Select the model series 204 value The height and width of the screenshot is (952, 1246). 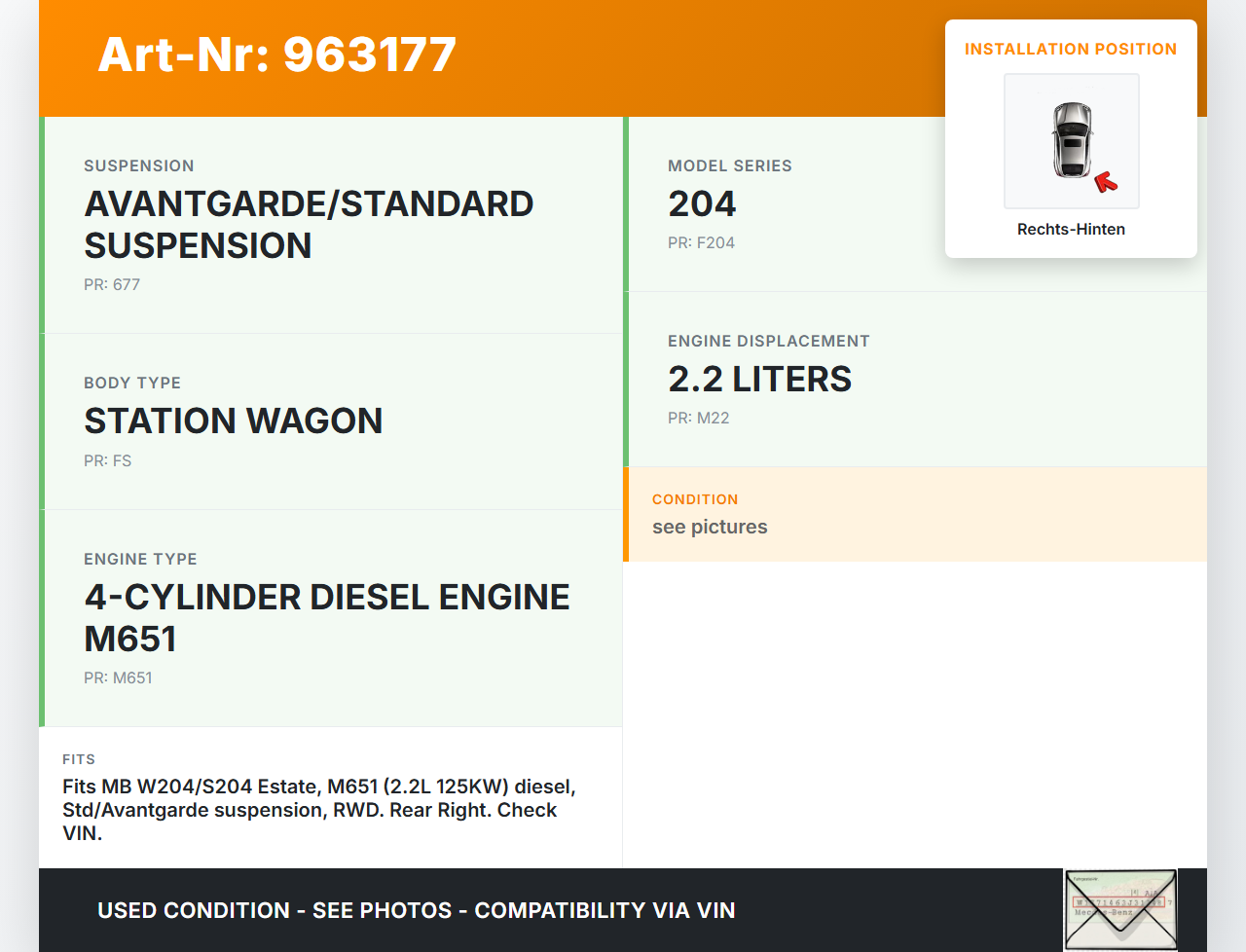click(x=702, y=204)
